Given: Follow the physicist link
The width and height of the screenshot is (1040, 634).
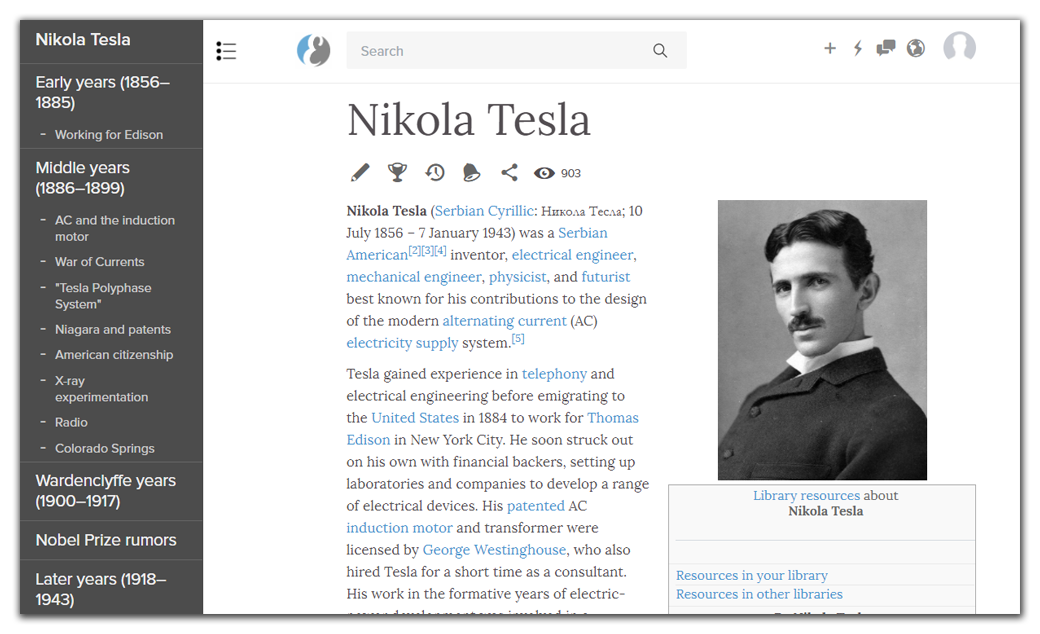Looking at the screenshot, I should [517, 277].
